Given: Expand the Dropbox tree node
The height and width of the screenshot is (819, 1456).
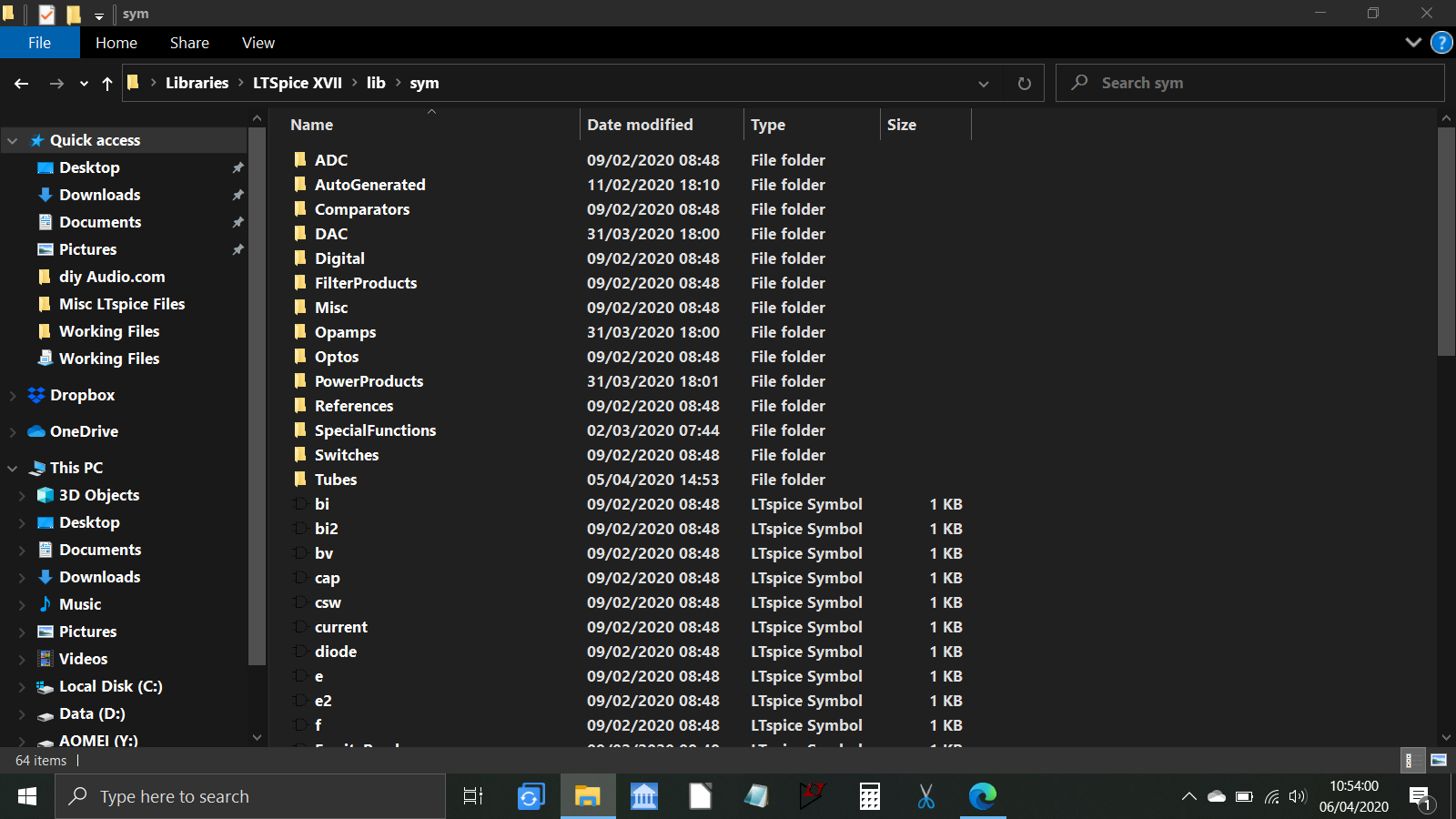Looking at the screenshot, I should 13,395.
